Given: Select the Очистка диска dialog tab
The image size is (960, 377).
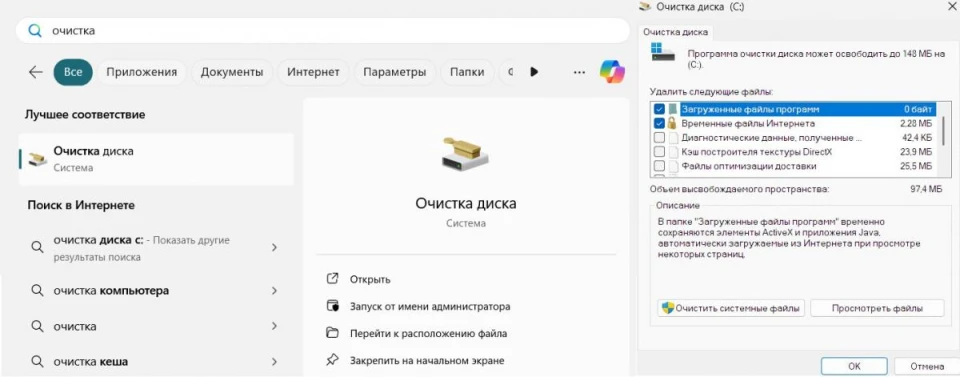Looking at the screenshot, I should pyautogui.click(x=676, y=32).
